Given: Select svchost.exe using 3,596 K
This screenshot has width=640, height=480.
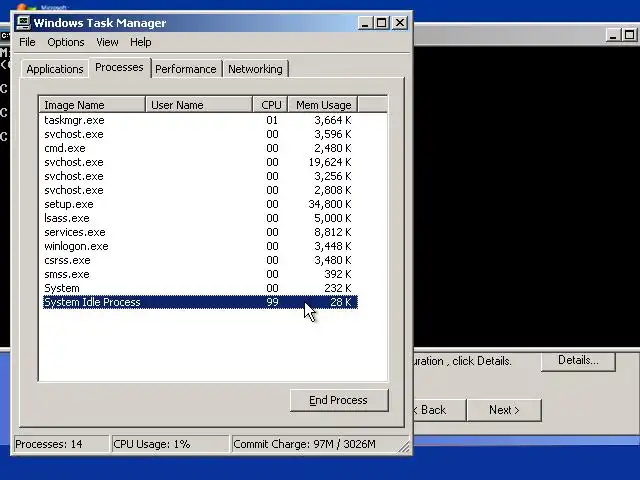Looking at the screenshot, I should (200, 134).
